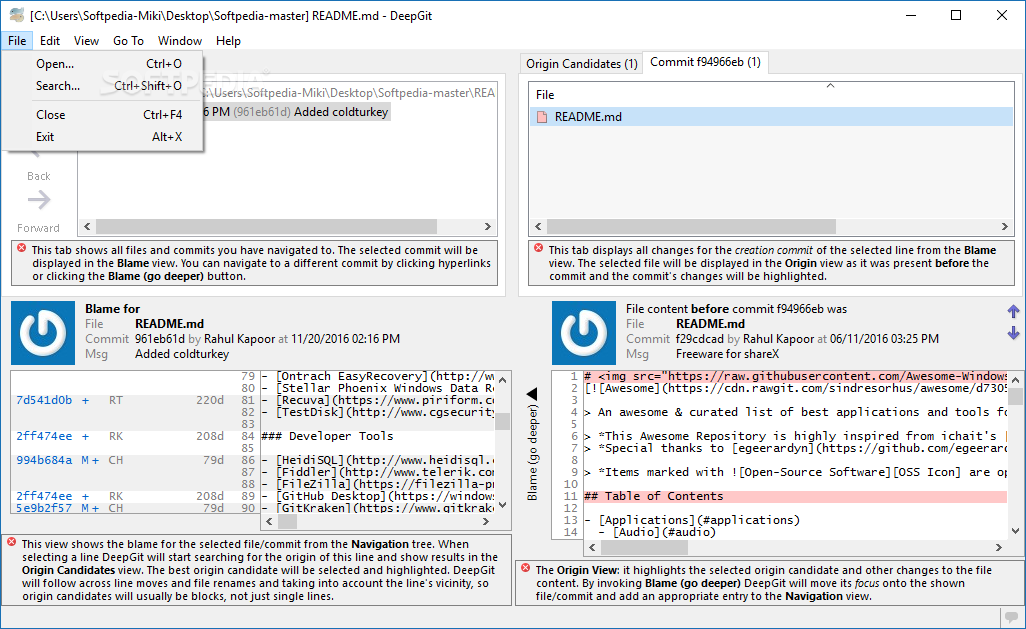Image resolution: width=1026 pixels, height=629 pixels.
Task: Click scroll-right arrow under Blame code view
Action: coord(486,522)
